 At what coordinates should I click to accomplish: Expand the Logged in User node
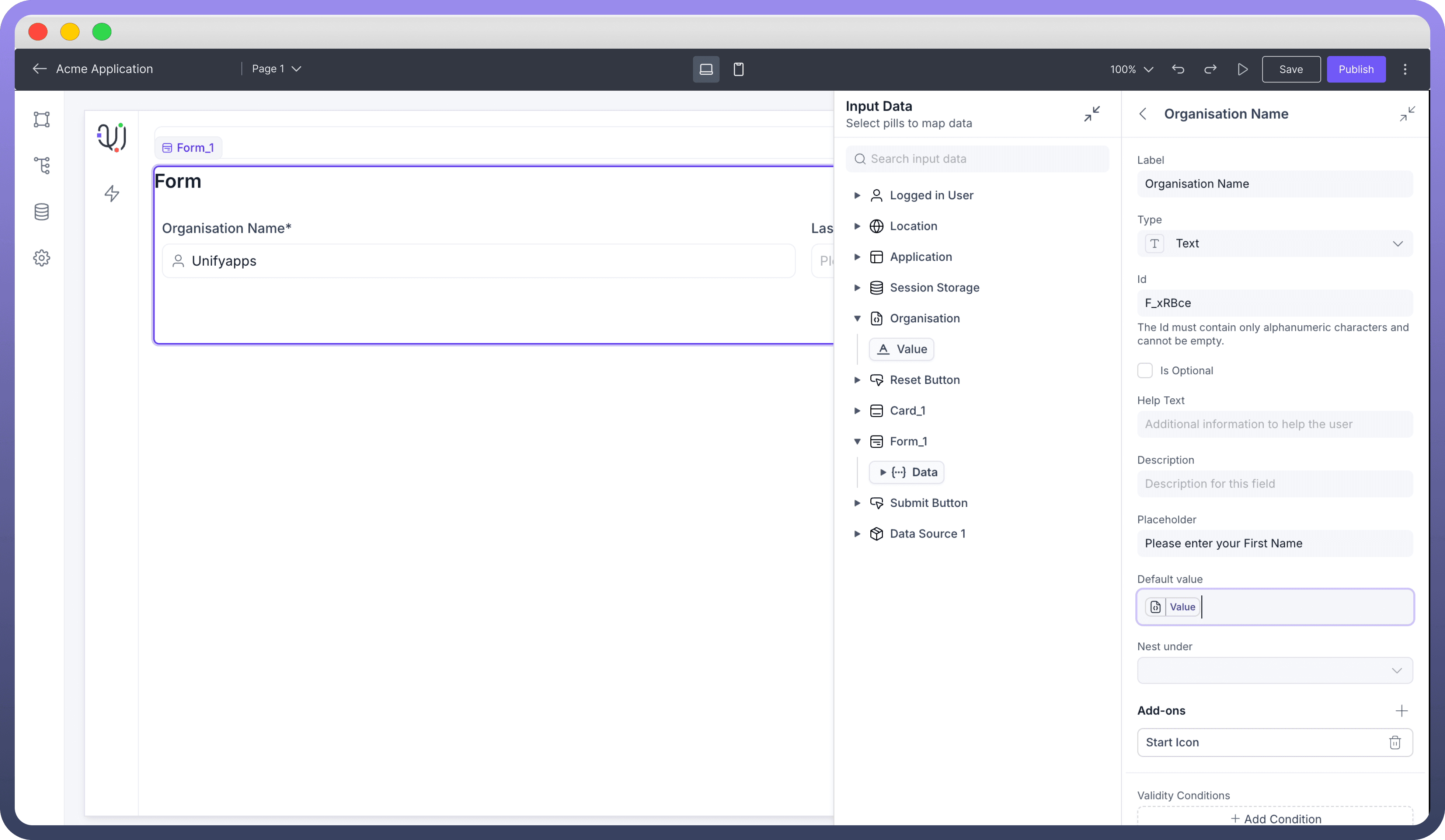pos(857,195)
